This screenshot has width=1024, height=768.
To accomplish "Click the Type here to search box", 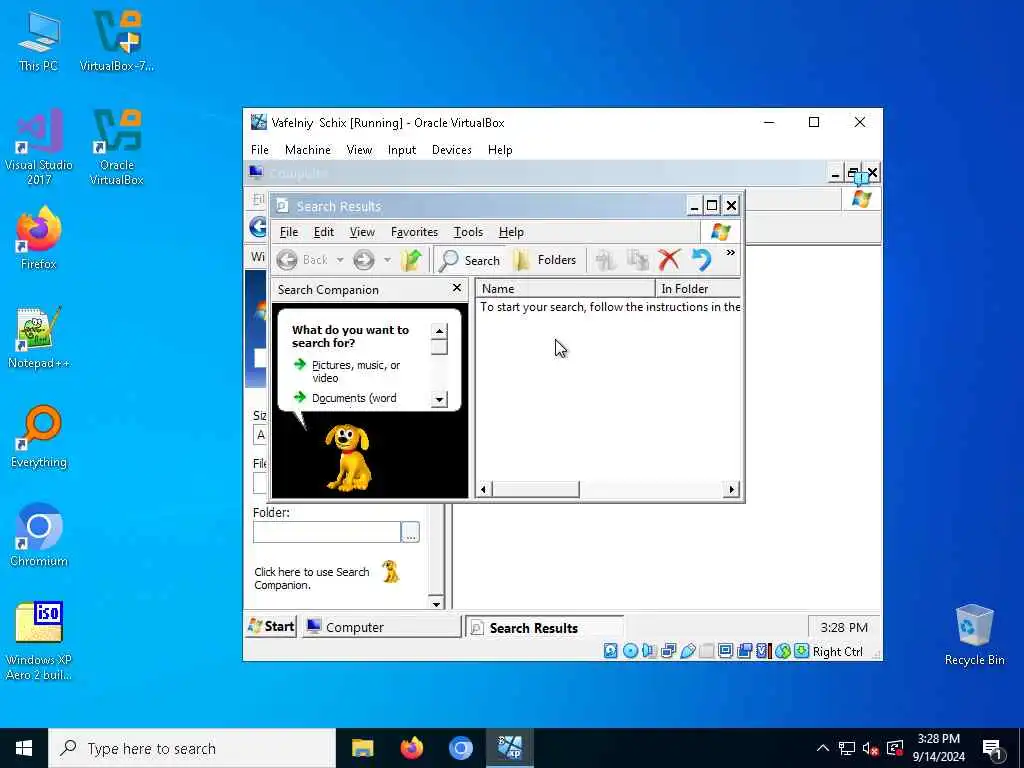I will (192, 748).
